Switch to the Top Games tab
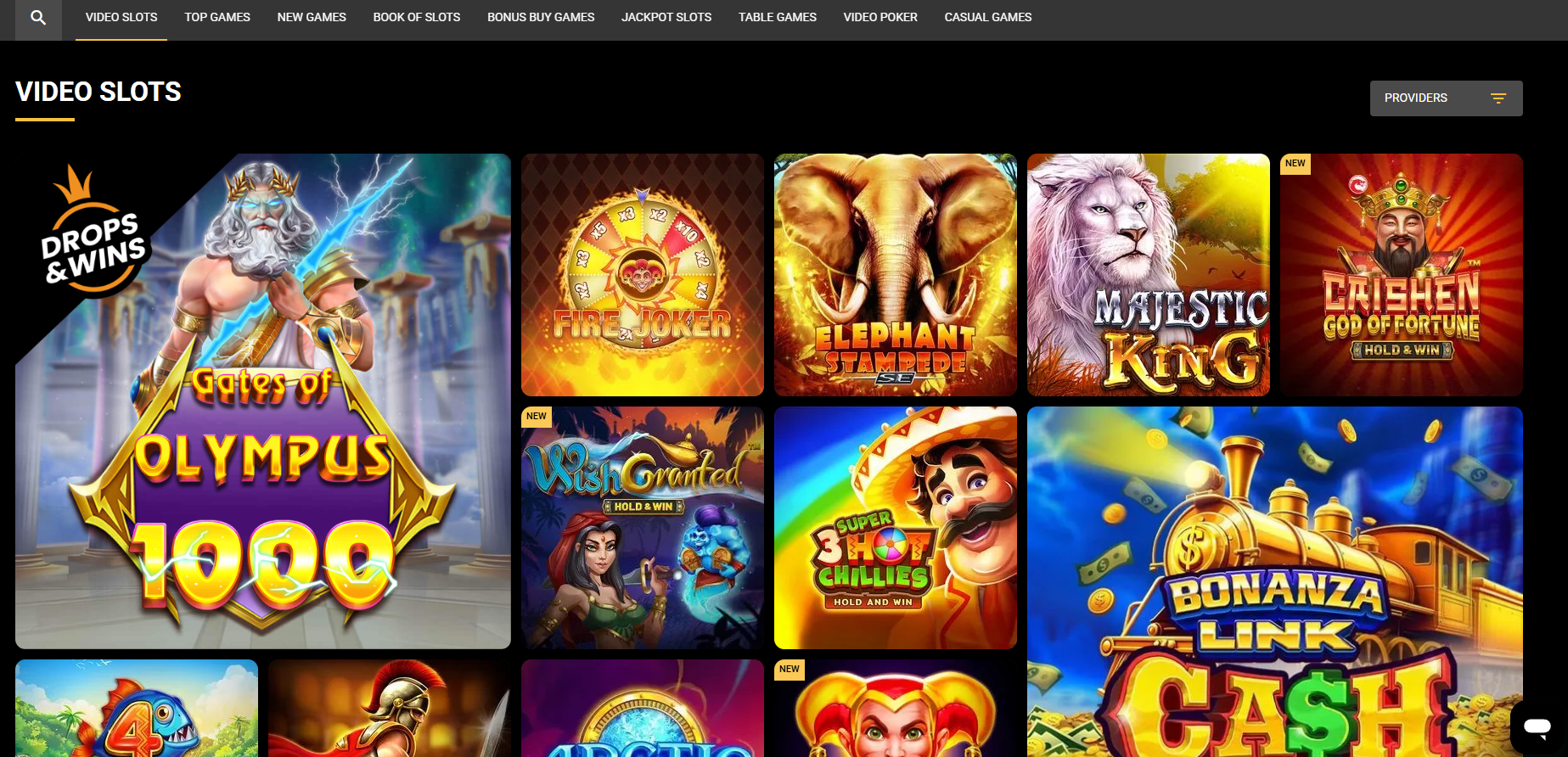 click(x=217, y=17)
